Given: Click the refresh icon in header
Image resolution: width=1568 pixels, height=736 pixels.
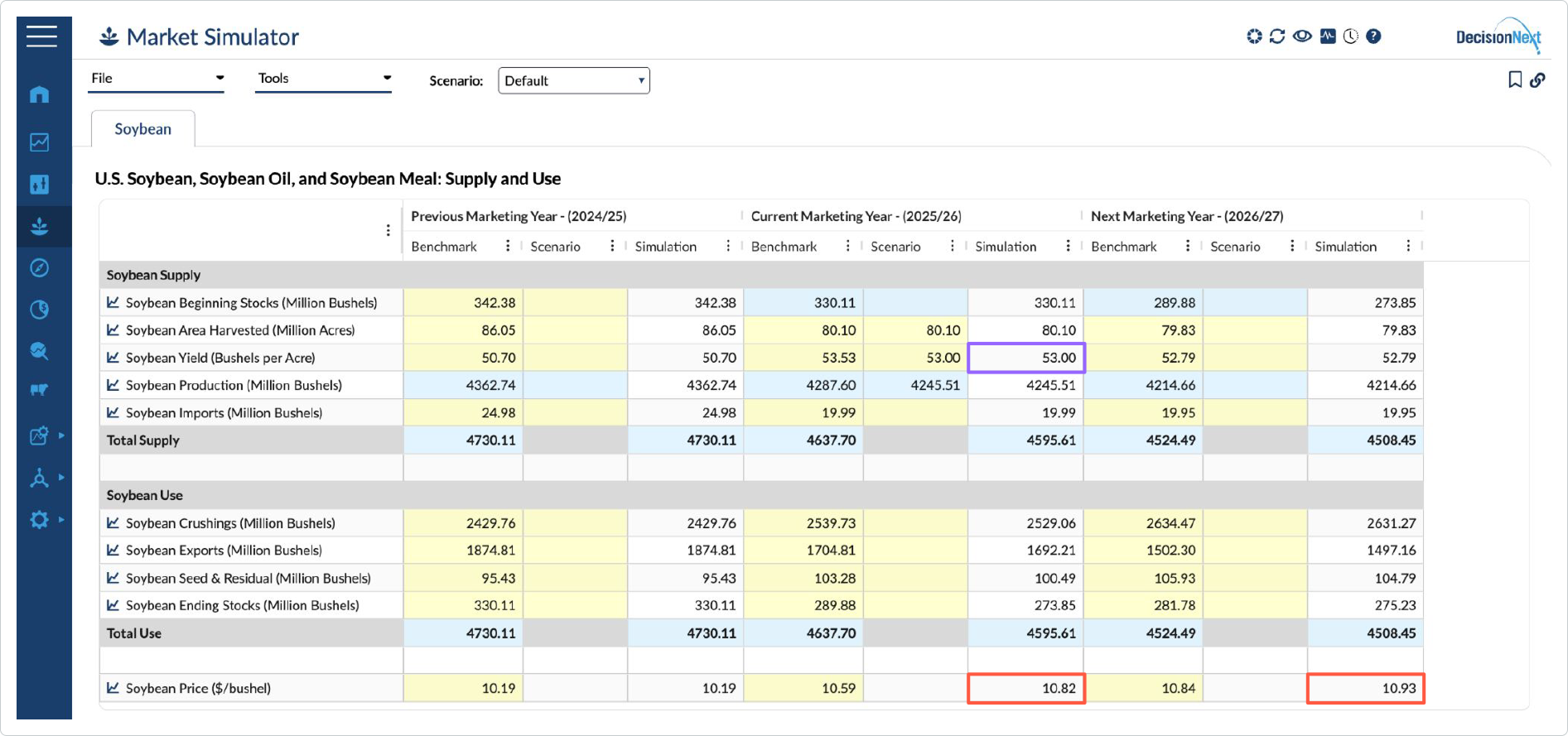Looking at the screenshot, I should click(1277, 36).
